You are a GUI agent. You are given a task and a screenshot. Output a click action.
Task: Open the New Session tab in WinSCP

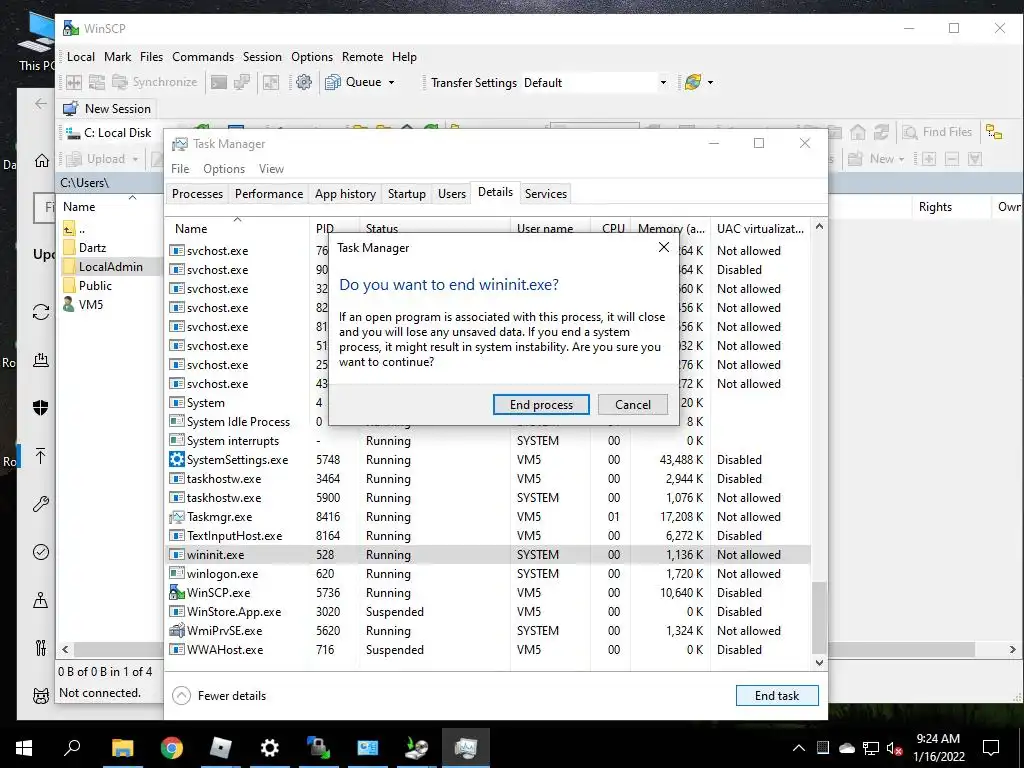(106, 108)
